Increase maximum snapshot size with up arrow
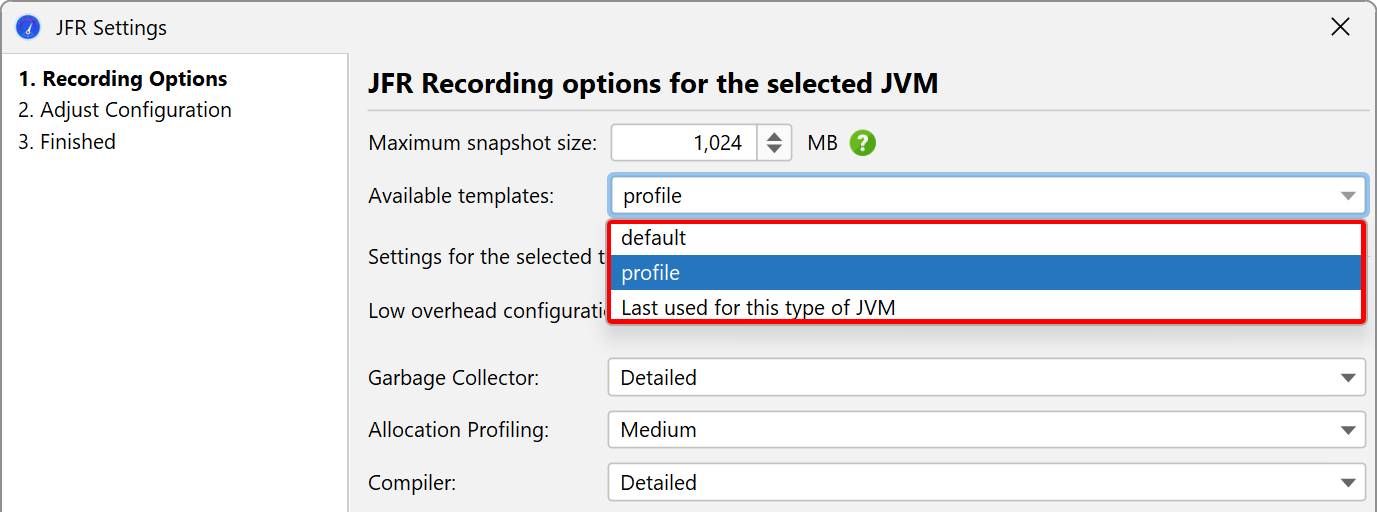Viewport: 1377px width, 512px height. tap(774, 135)
